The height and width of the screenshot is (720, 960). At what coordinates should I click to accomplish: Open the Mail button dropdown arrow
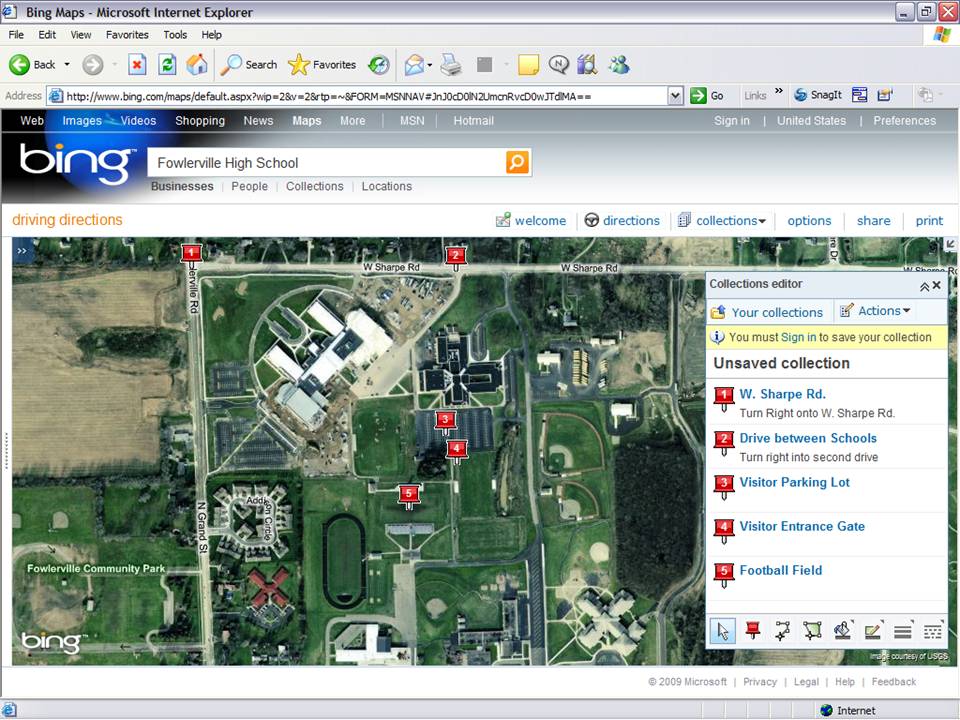tap(430, 64)
